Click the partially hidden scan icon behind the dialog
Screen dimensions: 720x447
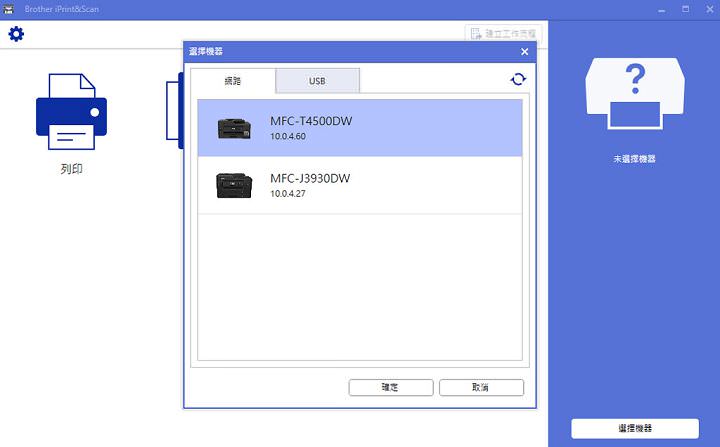point(175,111)
